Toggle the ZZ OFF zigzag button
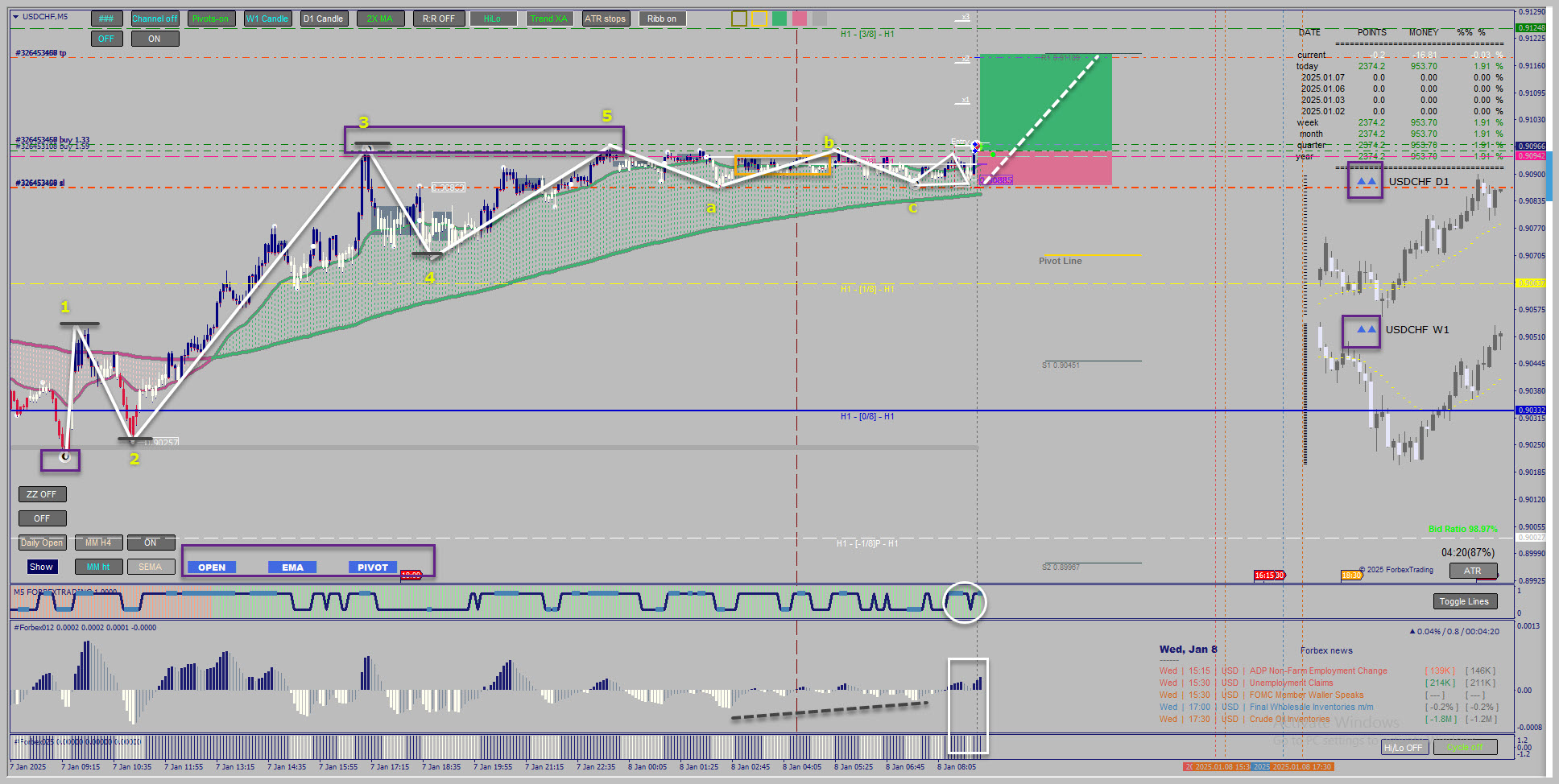The height and width of the screenshot is (784, 1559). pos(42,494)
